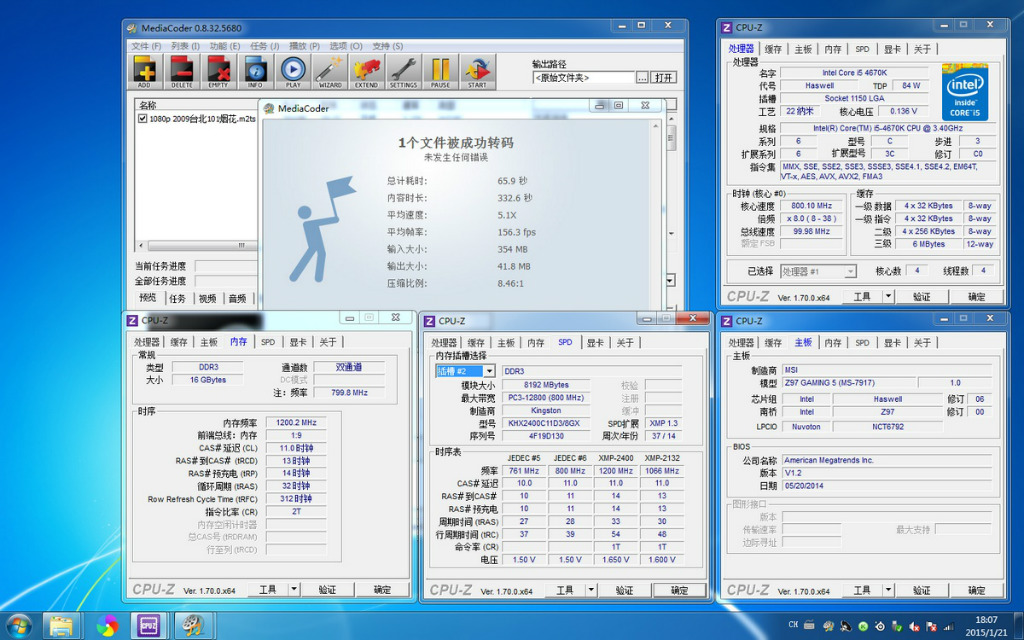Click the Intel Core i5 logo badge
The height and width of the screenshot is (640, 1024).
(965, 92)
